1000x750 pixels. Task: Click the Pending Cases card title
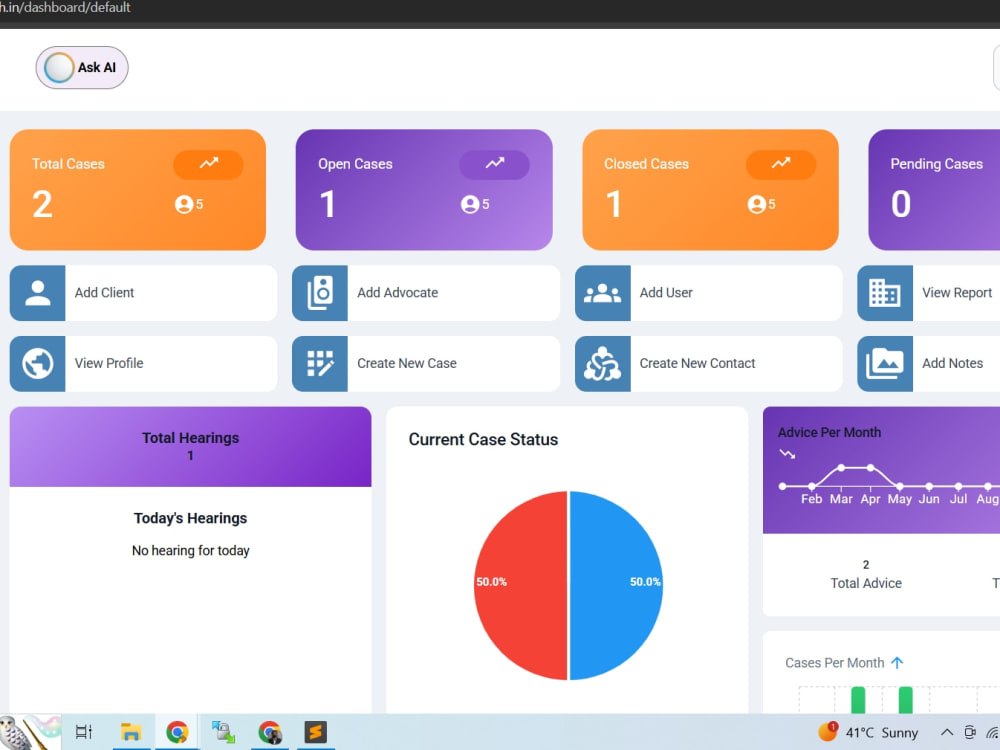(936, 164)
